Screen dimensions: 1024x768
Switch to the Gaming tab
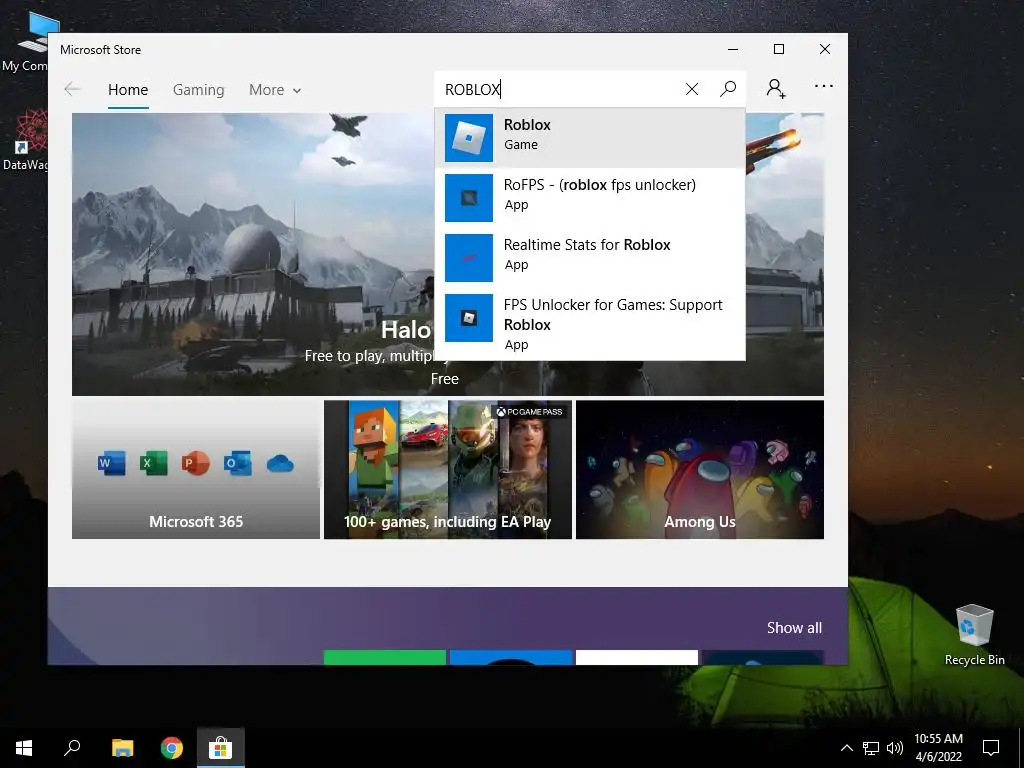[199, 89]
